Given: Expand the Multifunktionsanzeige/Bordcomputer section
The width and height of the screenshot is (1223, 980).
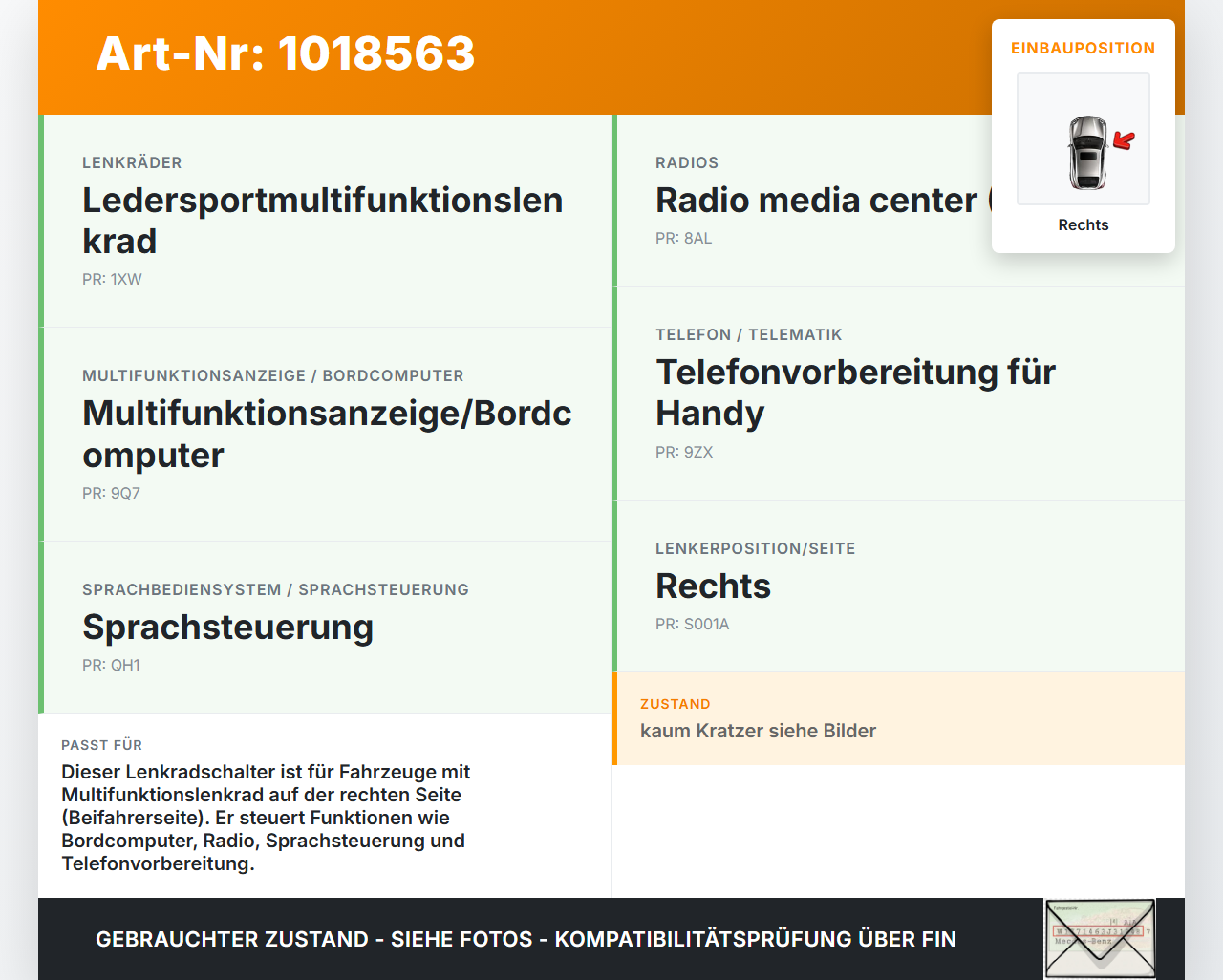Looking at the screenshot, I should [x=327, y=433].
